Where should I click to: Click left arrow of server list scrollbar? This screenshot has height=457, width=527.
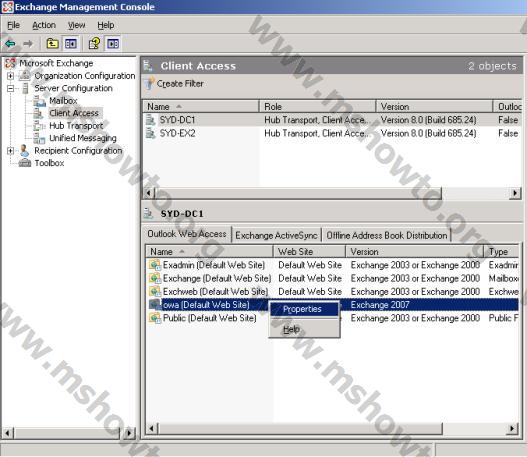pos(150,193)
